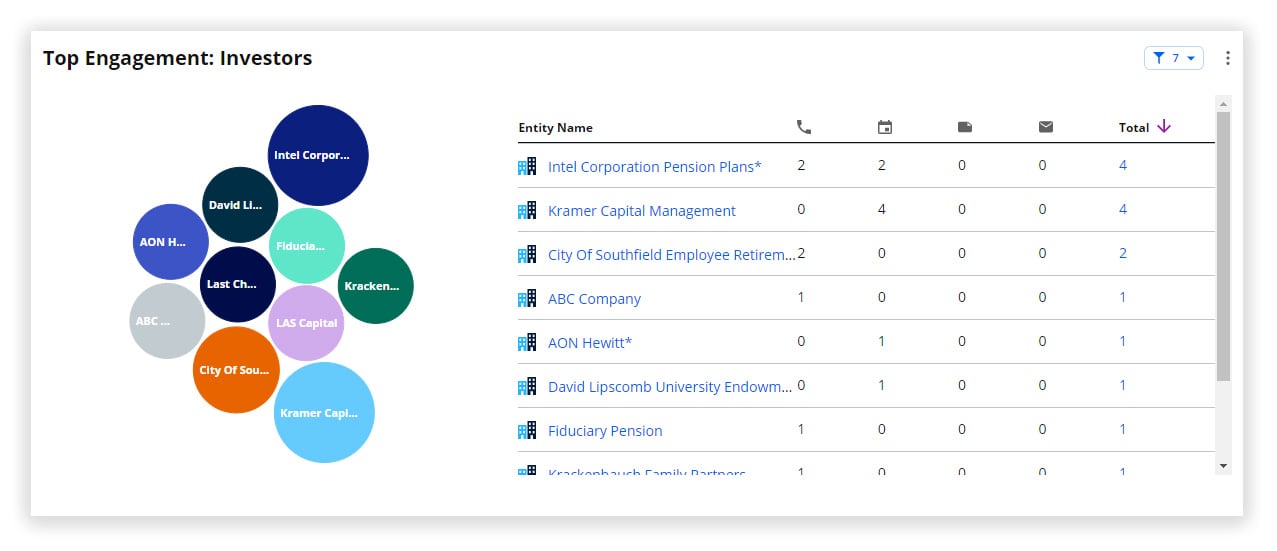1277x551 pixels.
Task: Click building icon beside City Of Southfield
Action: coord(527,254)
